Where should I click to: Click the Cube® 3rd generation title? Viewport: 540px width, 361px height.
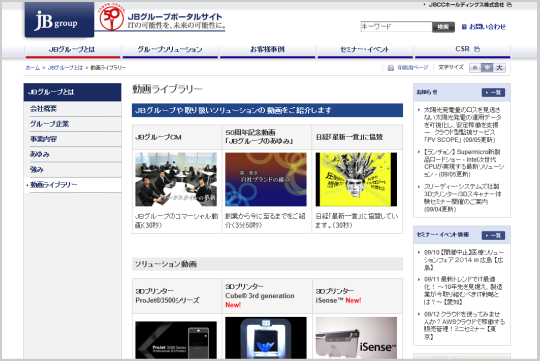[x=260, y=296]
